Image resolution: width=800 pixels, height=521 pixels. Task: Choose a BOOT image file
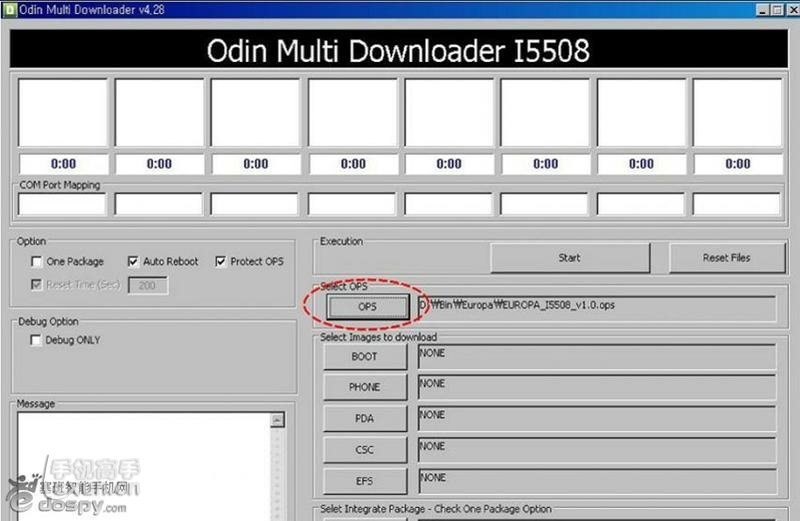pyautogui.click(x=365, y=357)
